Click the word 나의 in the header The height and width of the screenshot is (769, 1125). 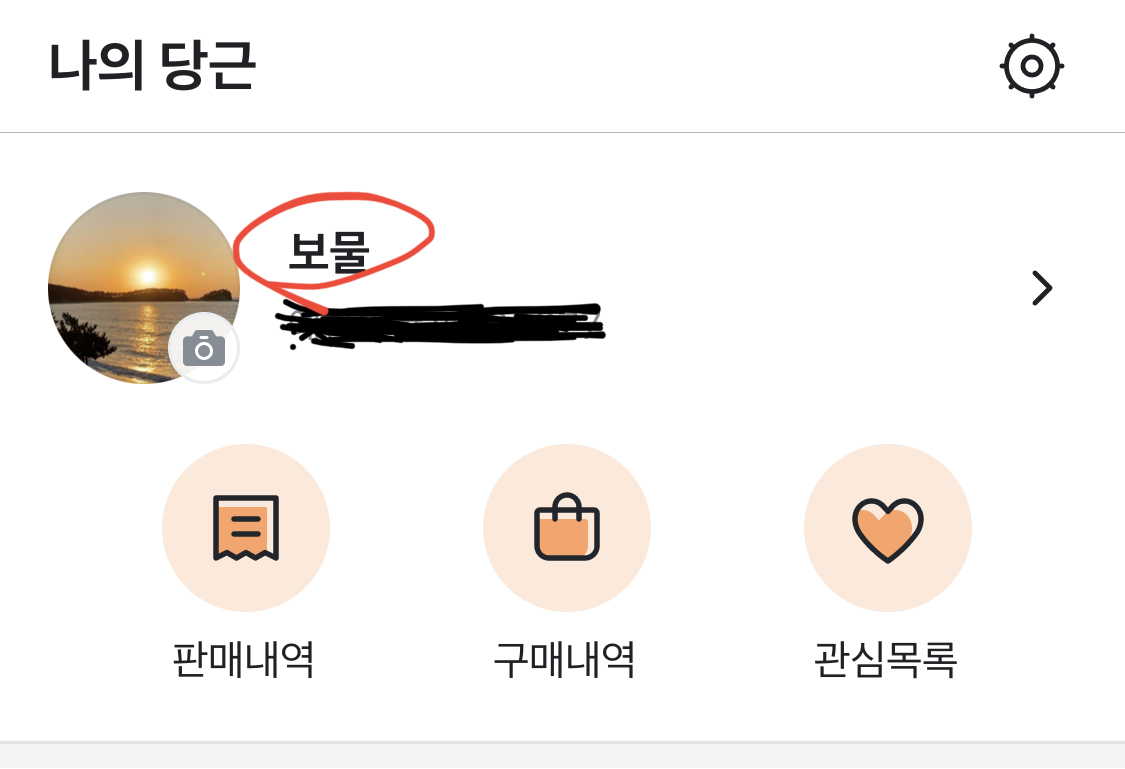[x=97, y=65]
